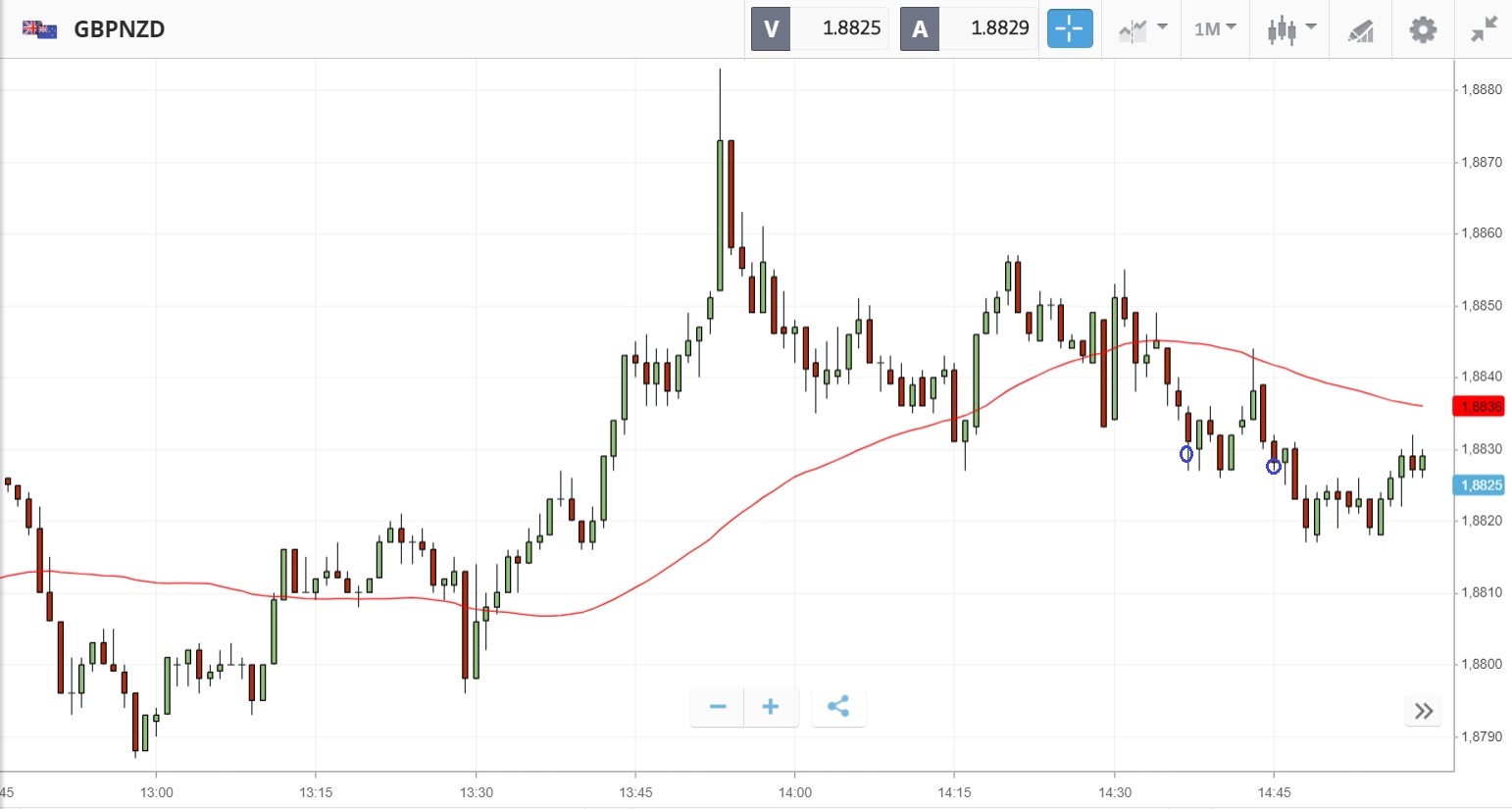This screenshot has width=1512, height=809.
Task: Click the GBPNZD flag icon
Action: coord(39,29)
